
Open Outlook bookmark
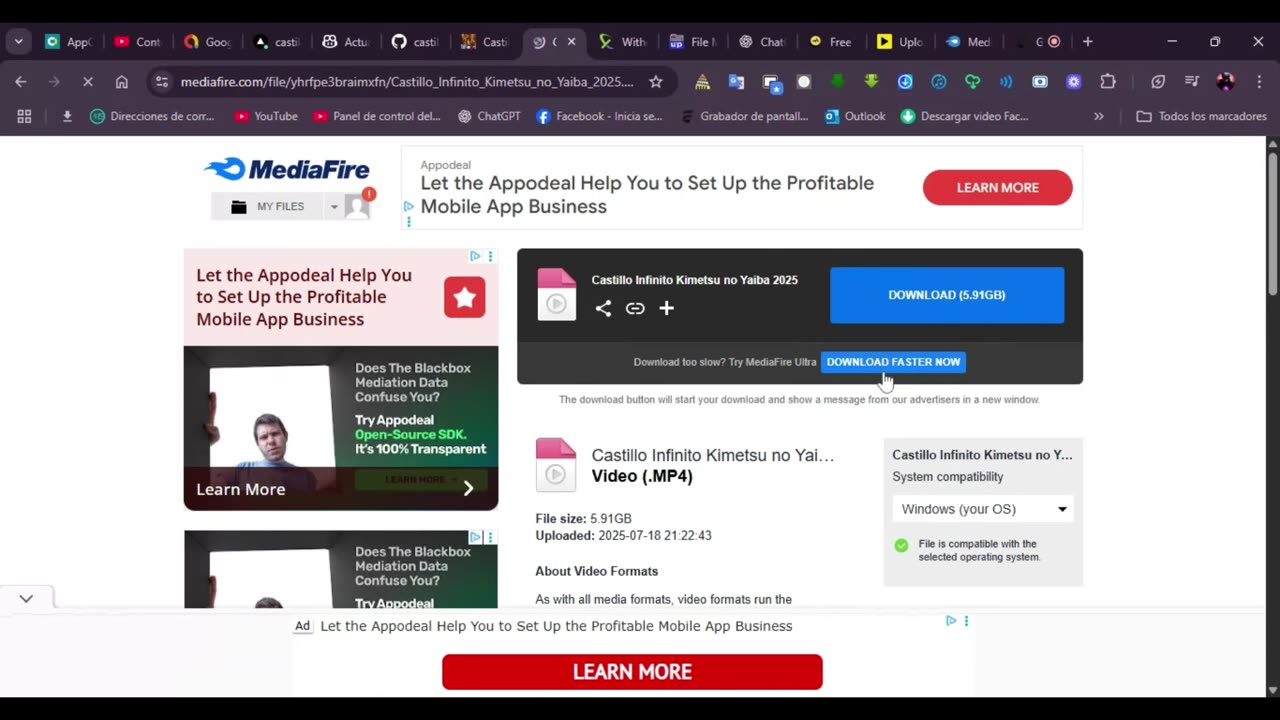coord(855,116)
